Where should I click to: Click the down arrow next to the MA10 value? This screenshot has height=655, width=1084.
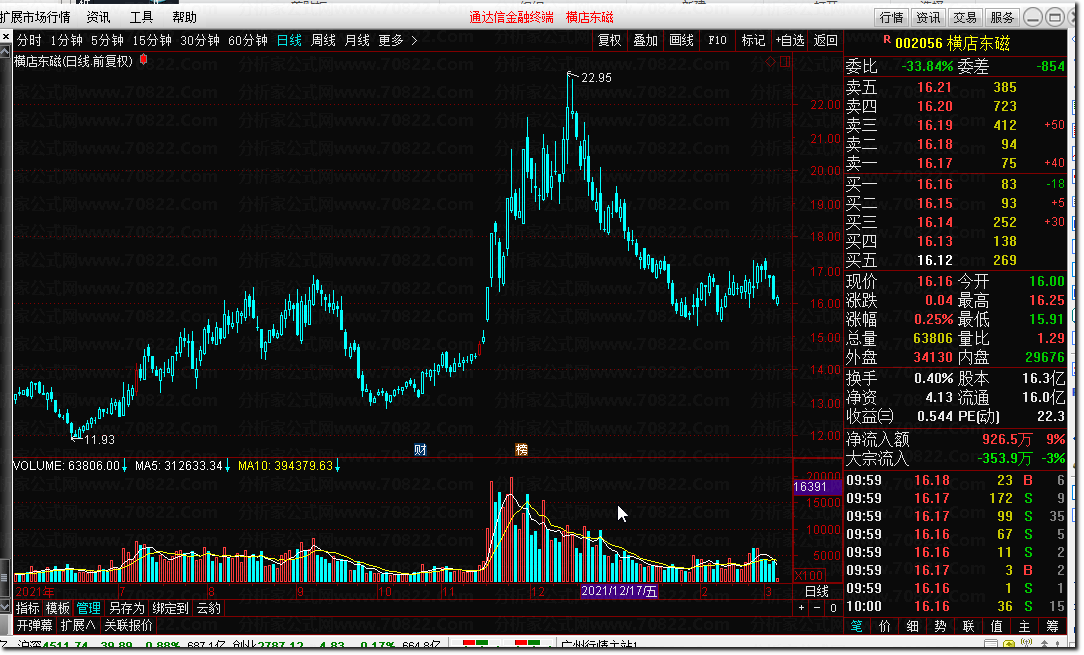(337, 466)
